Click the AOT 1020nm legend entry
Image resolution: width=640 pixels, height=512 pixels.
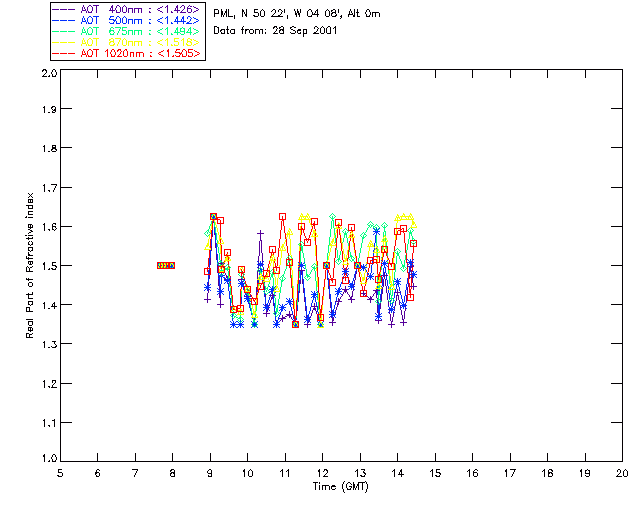[x=126, y=53]
